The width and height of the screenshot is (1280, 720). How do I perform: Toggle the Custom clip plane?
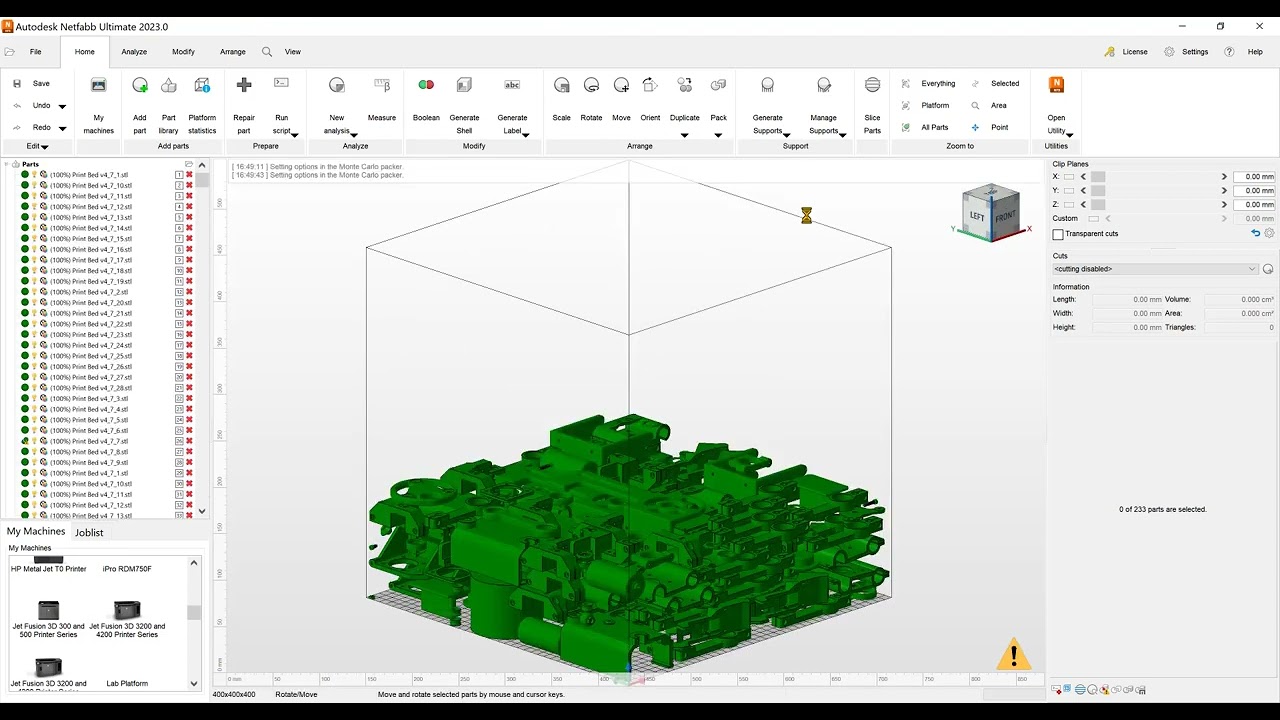(x=1093, y=219)
